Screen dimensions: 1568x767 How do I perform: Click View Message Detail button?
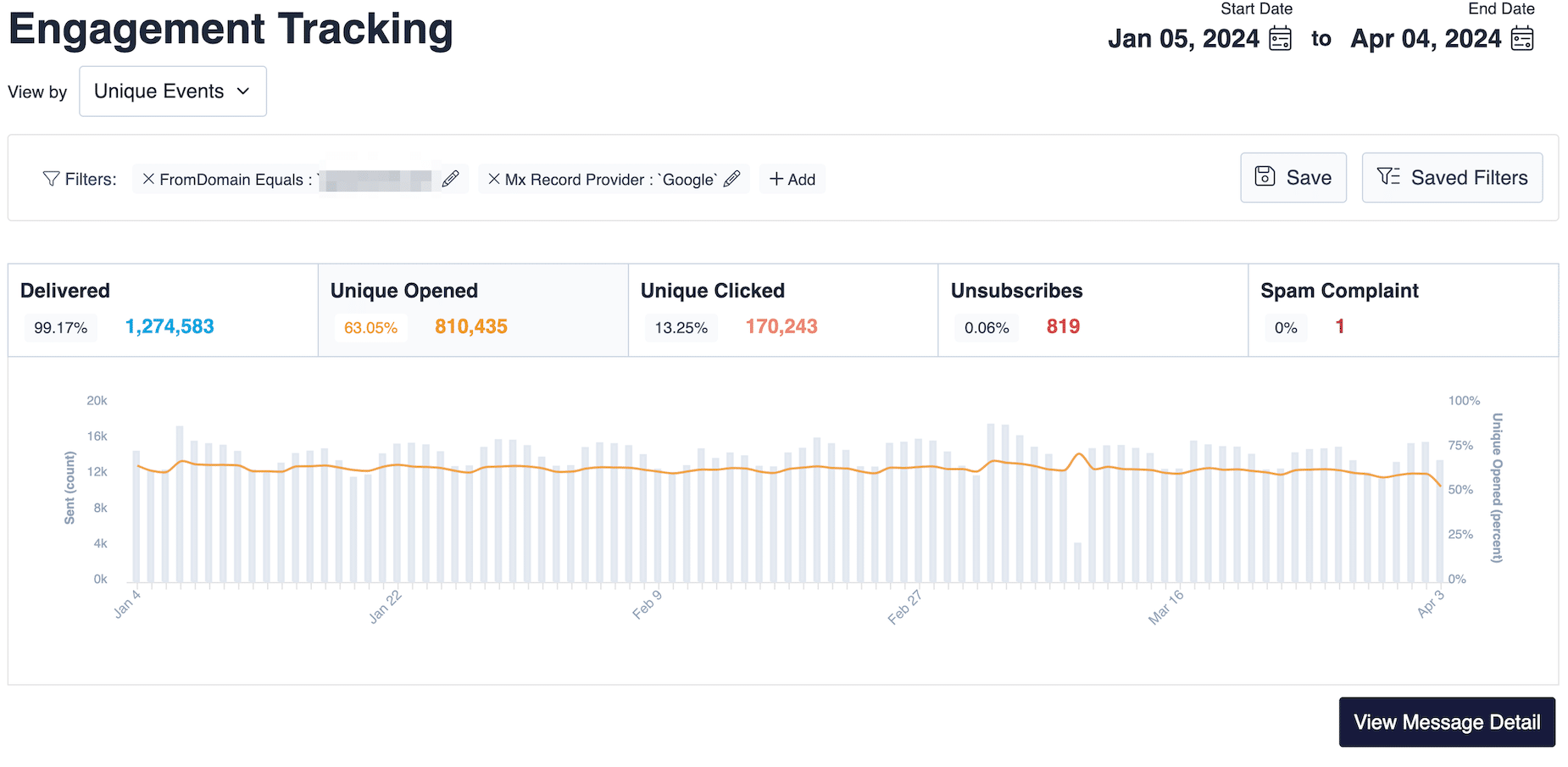pyautogui.click(x=1447, y=722)
